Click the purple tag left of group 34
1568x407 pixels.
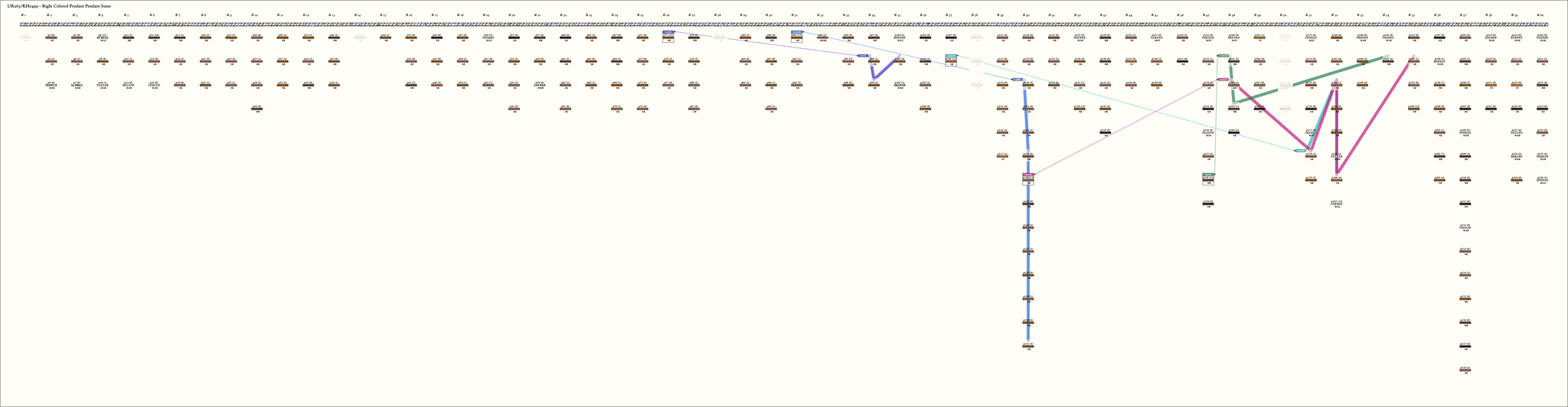[x=863, y=56]
